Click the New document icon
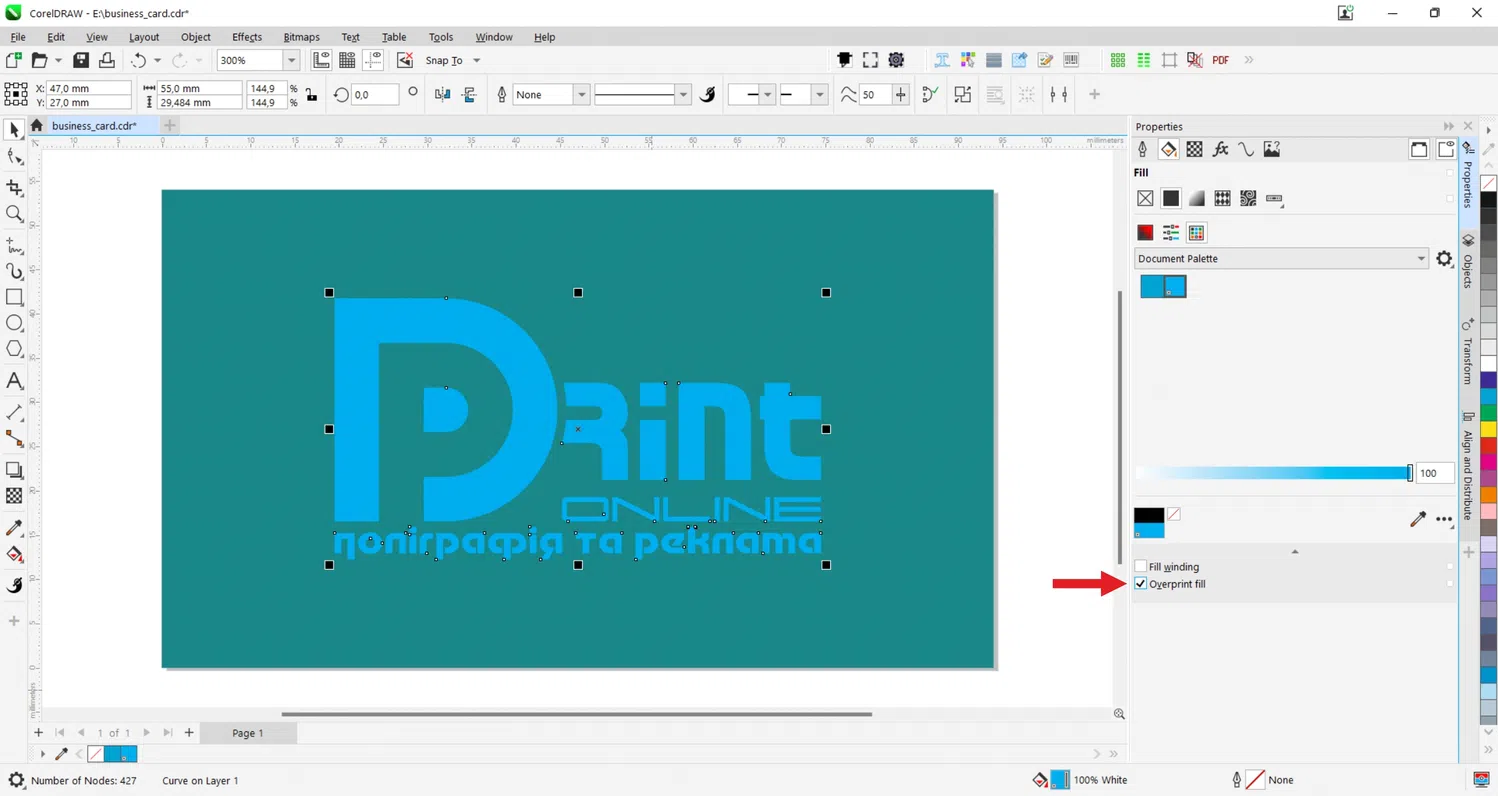 (x=14, y=60)
